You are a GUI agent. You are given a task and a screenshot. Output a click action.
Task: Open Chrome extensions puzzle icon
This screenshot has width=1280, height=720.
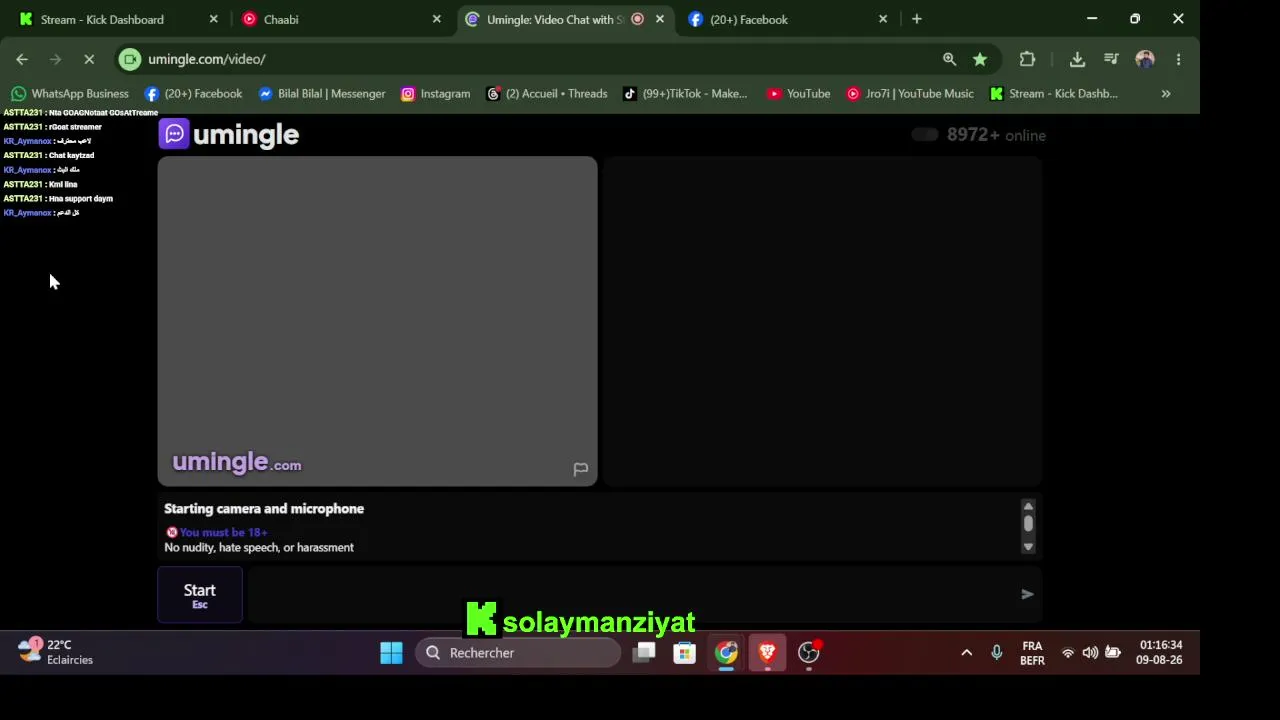[1027, 59]
